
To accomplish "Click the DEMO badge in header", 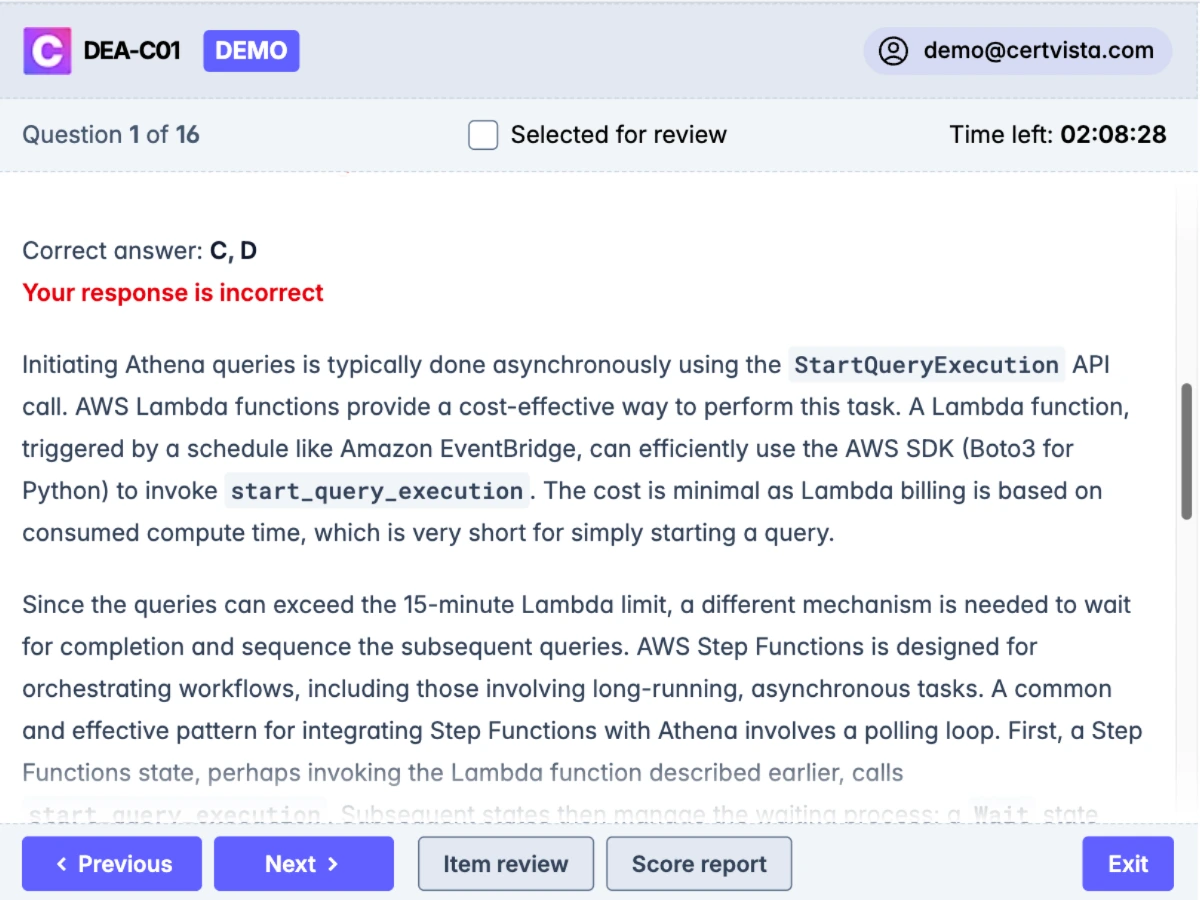I will 251,51.
